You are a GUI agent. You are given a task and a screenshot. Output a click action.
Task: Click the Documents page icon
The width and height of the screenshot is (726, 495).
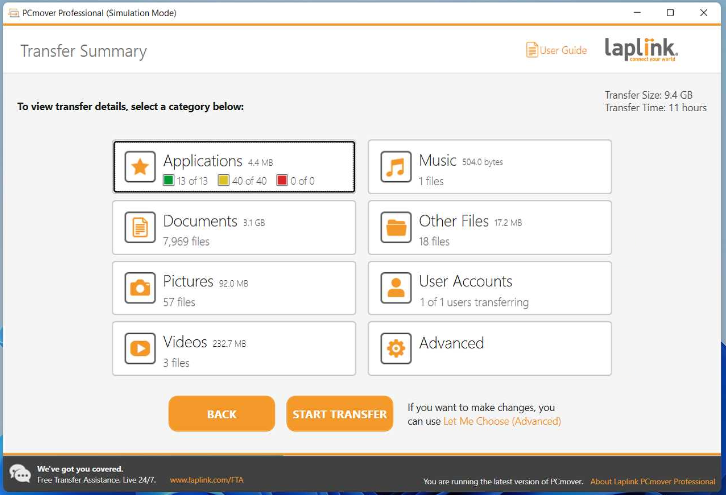[x=140, y=227]
